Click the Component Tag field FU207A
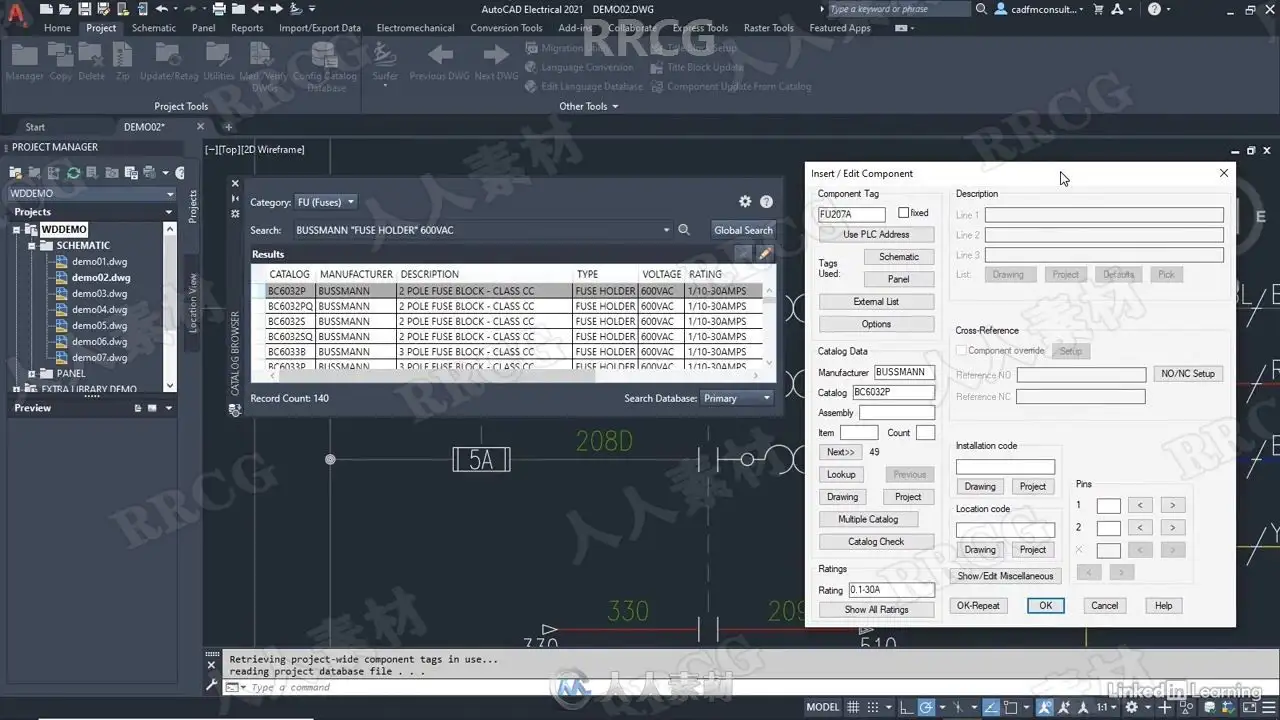Viewport: 1280px width, 720px height. pos(852,214)
